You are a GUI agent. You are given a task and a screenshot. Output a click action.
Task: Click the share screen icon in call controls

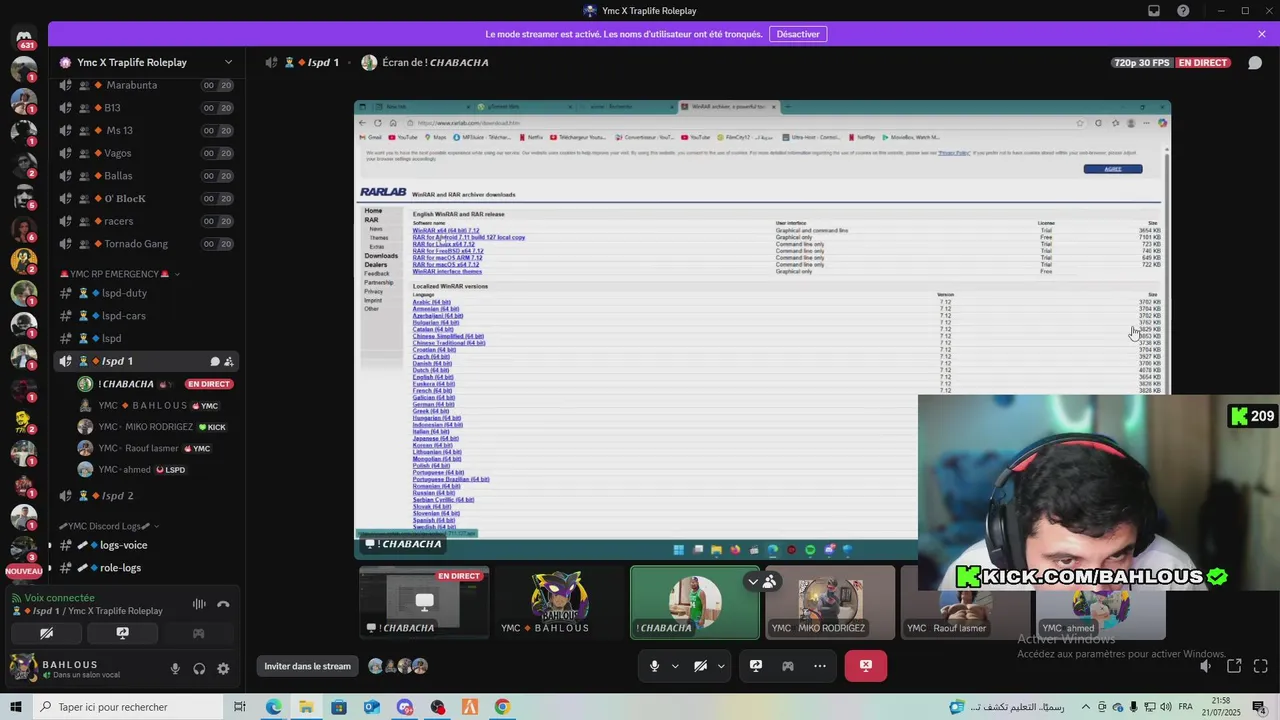point(756,666)
